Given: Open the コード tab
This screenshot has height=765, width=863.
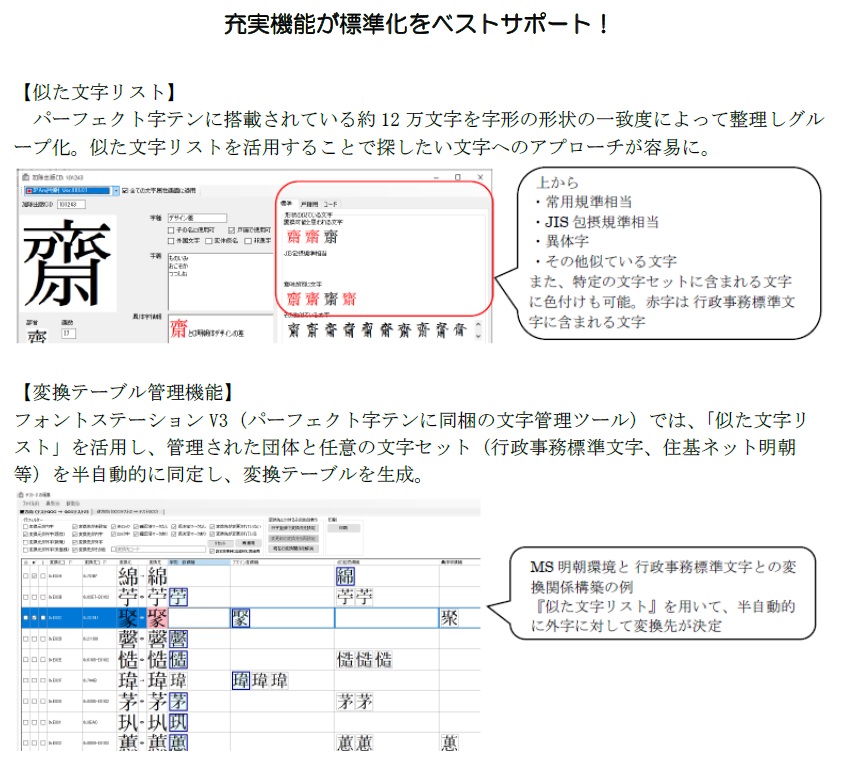Looking at the screenshot, I should (x=331, y=205).
